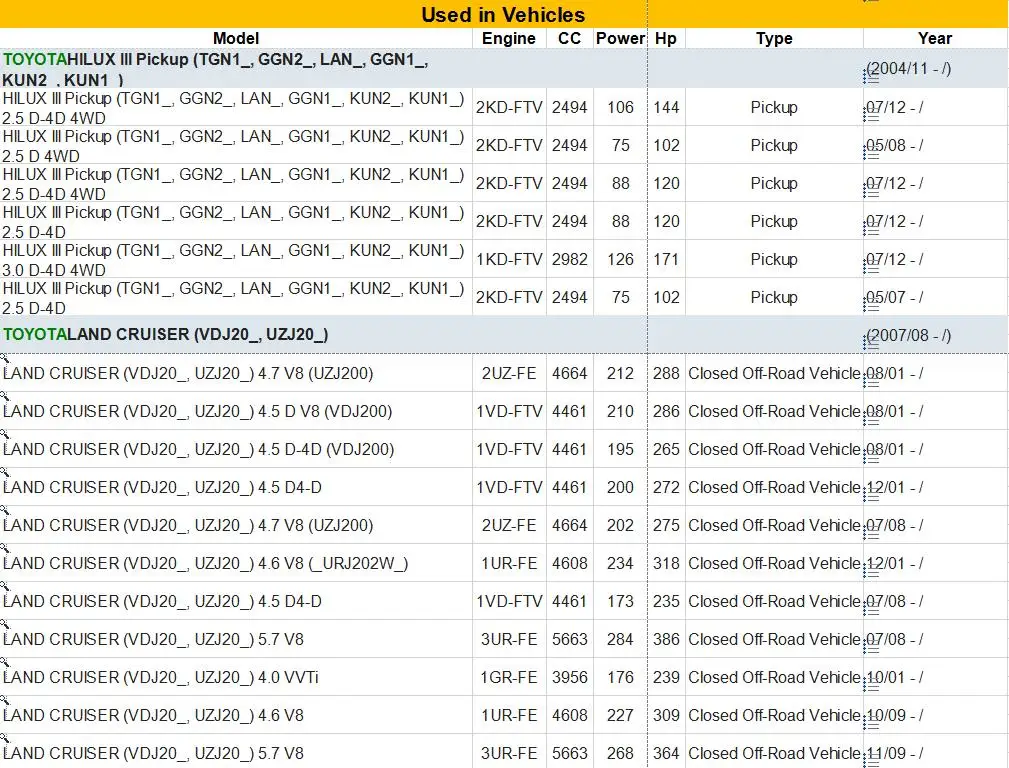Select power cell '173'
Image resolution: width=1009 pixels, height=768 pixels.
[x=620, y=601]
